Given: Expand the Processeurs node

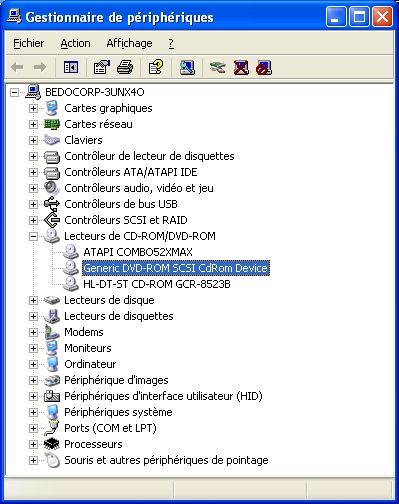Looking at the screenshot, I should [33, 444].
